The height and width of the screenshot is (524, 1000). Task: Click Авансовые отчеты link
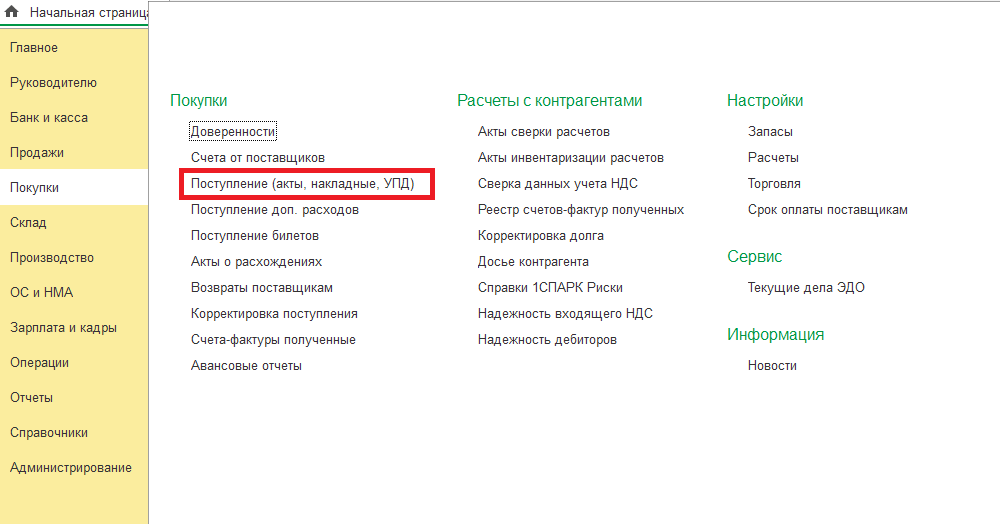click(246, 366)
